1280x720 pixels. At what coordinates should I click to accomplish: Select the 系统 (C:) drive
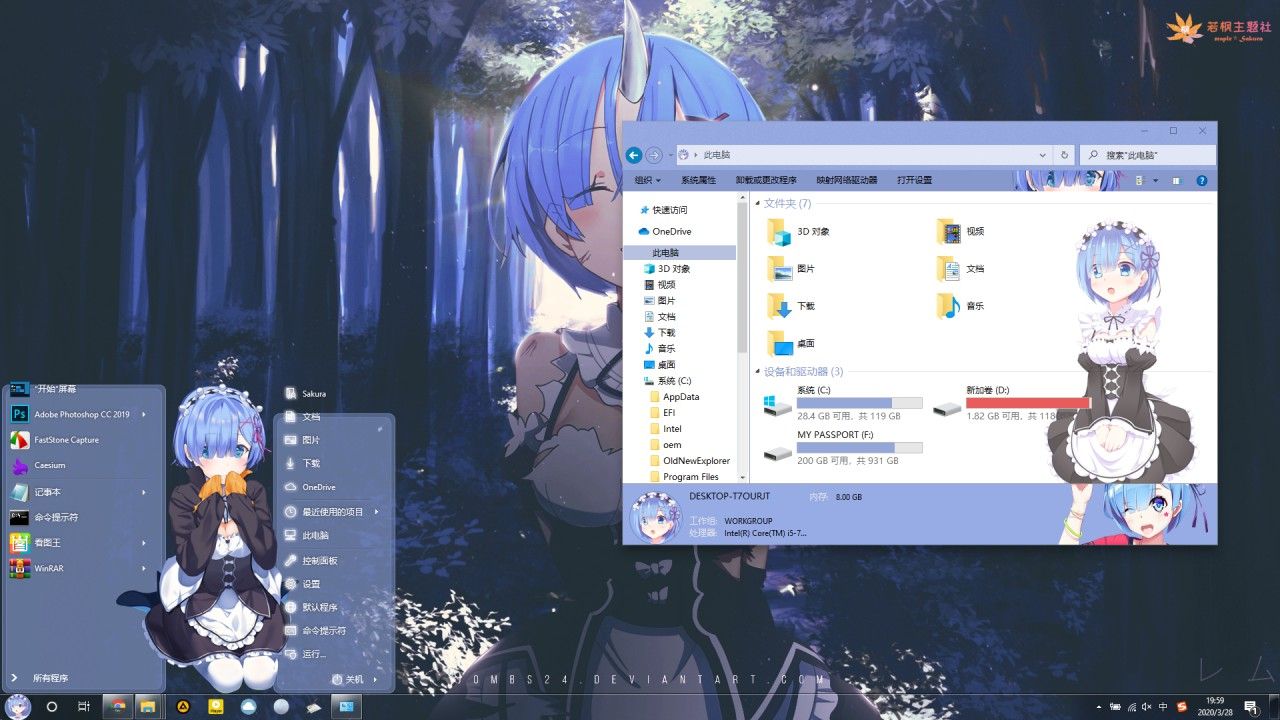click(x=843, y=402)
